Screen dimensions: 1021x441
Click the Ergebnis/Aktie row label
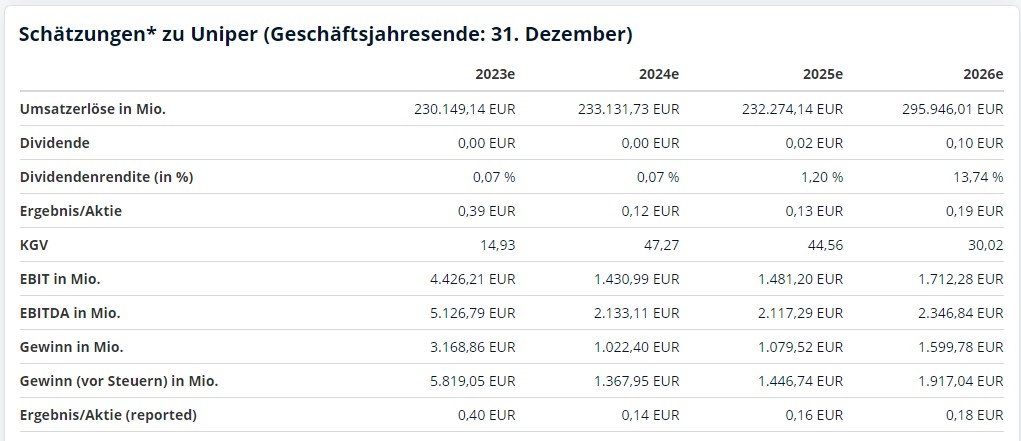[x=71, y=211]
